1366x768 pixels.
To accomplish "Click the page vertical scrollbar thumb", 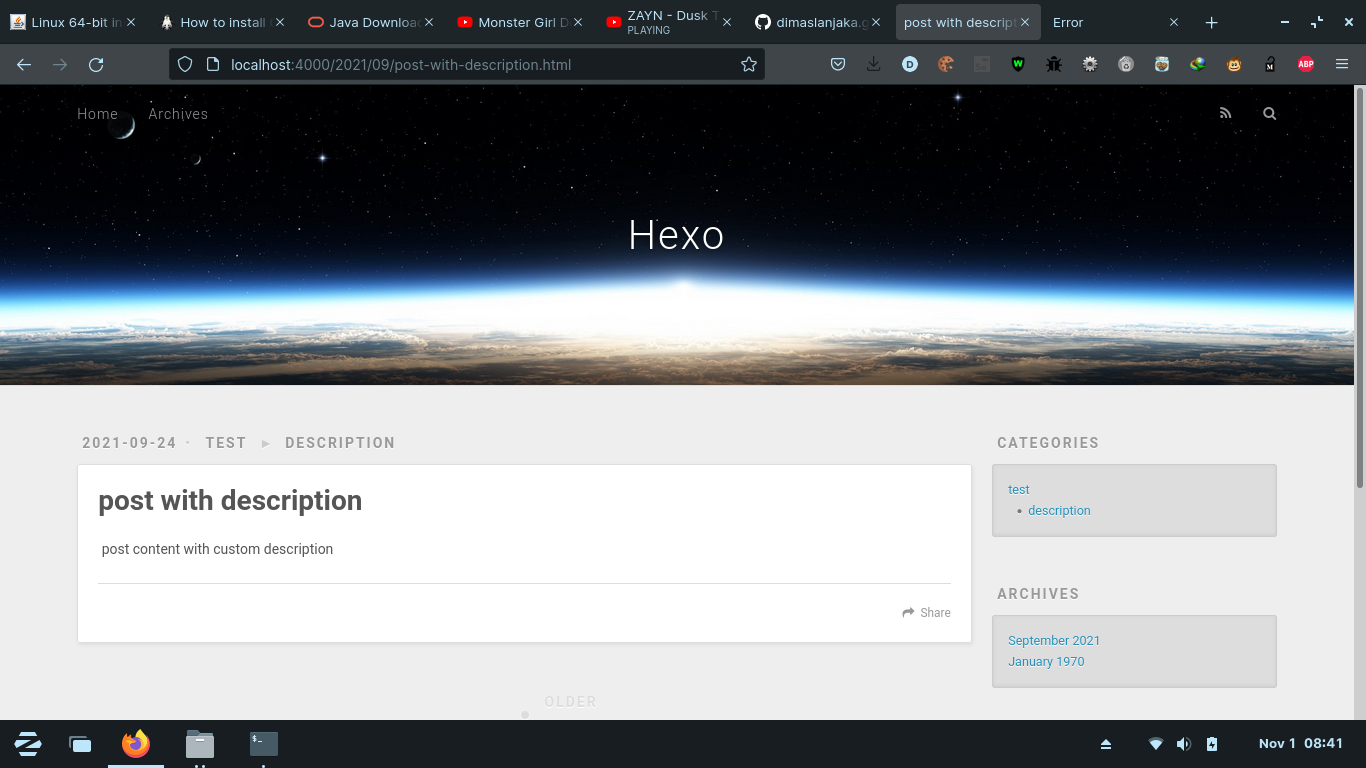I will coord(1359,287).
